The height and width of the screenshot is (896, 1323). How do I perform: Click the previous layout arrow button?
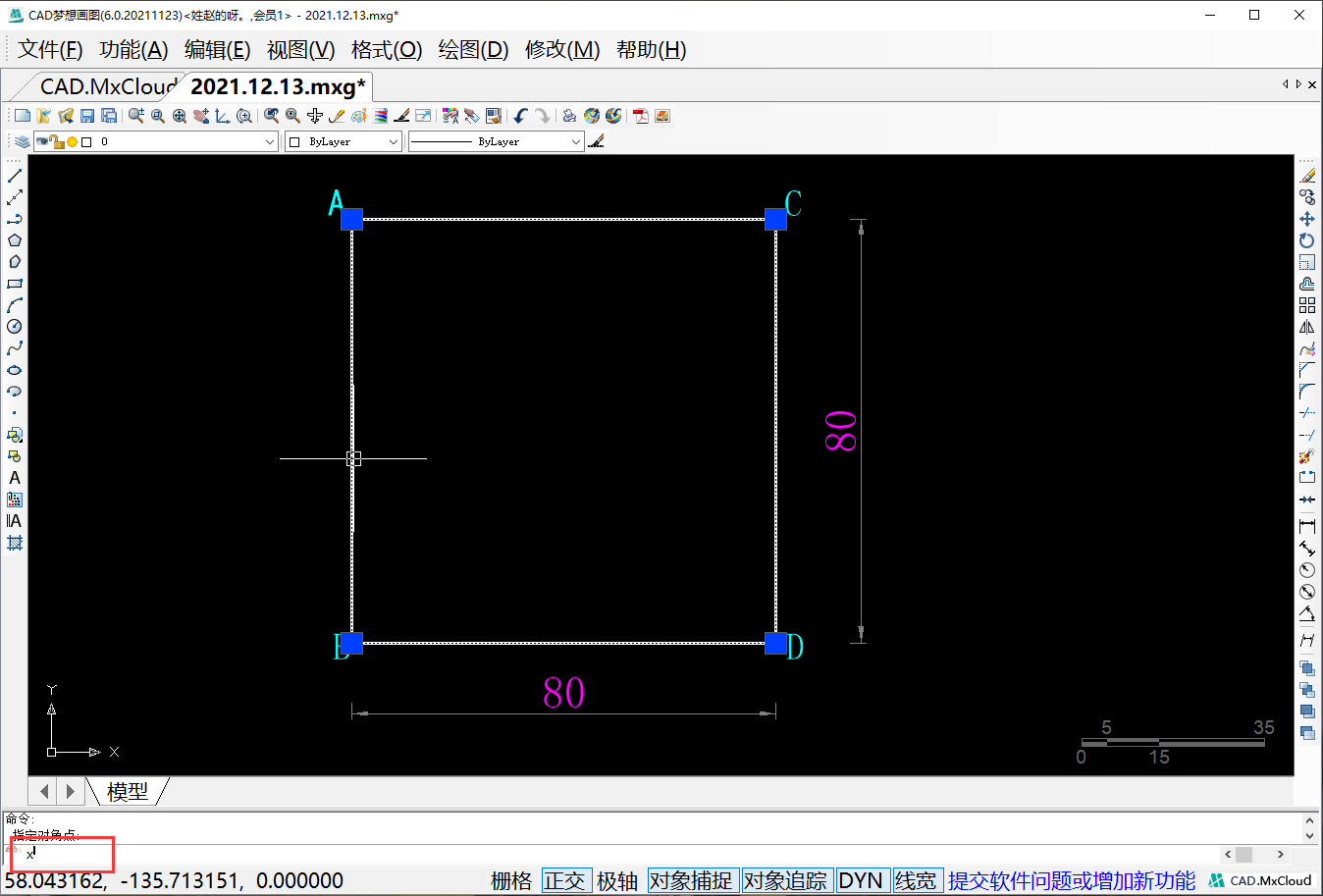(44, 790)
